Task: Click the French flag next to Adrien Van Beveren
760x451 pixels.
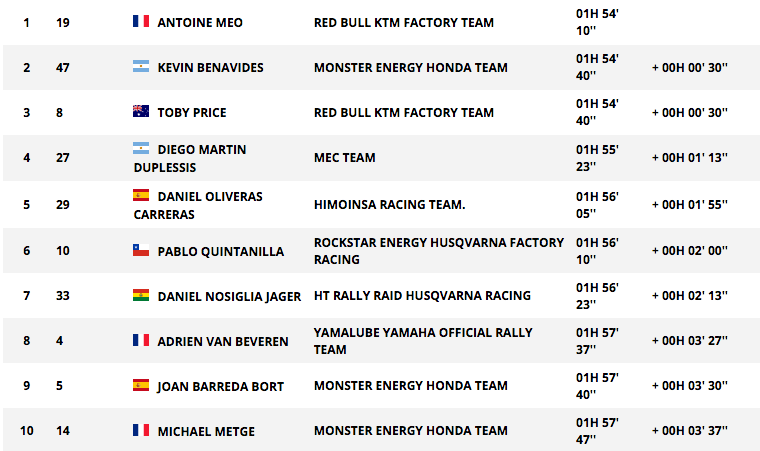Action: (141, 340)
